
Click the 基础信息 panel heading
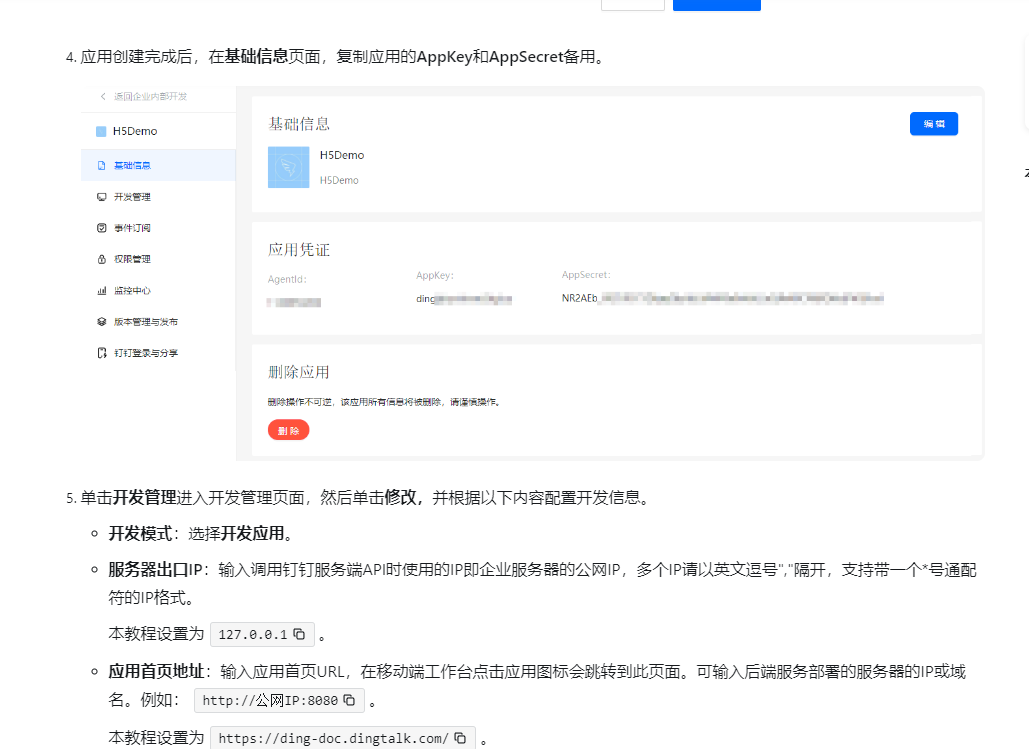click(x=299, y=124)
